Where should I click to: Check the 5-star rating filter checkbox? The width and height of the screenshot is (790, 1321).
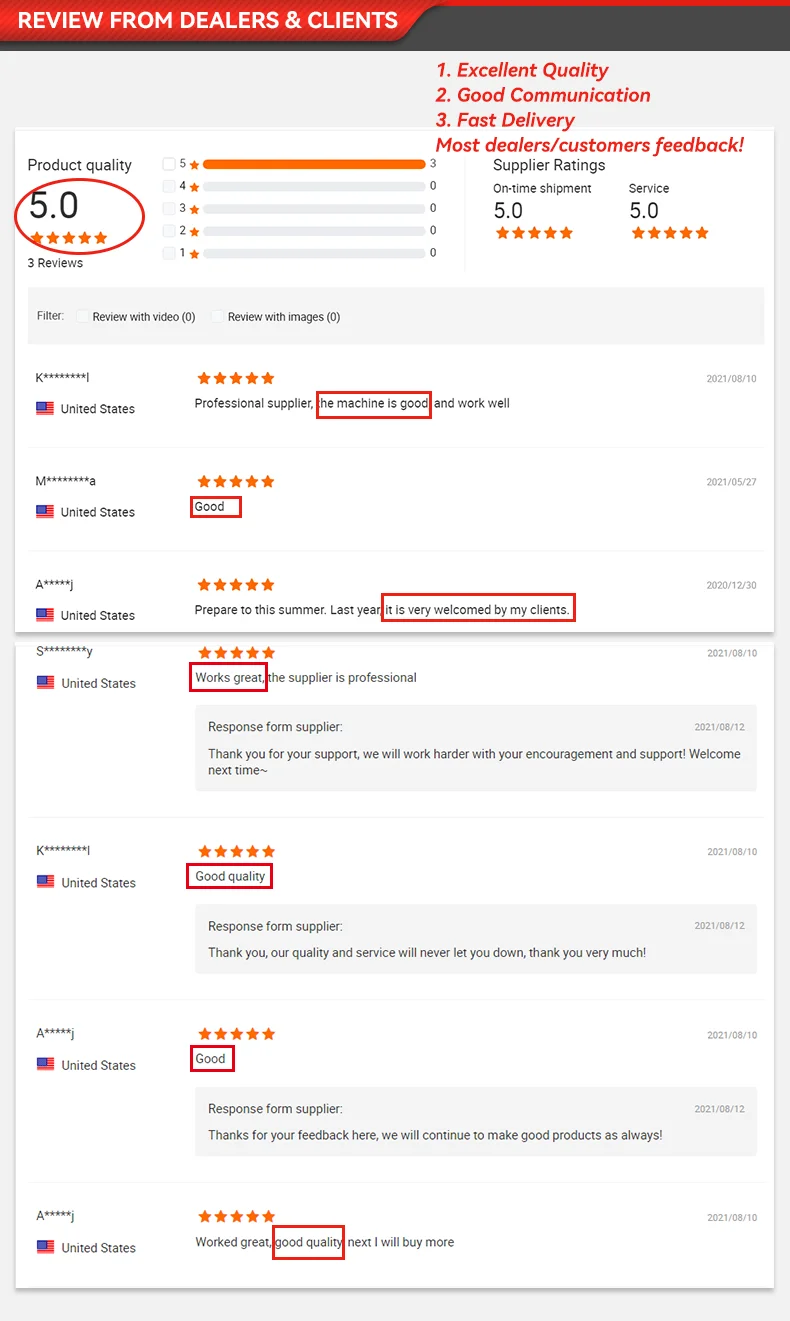[169, 164]
